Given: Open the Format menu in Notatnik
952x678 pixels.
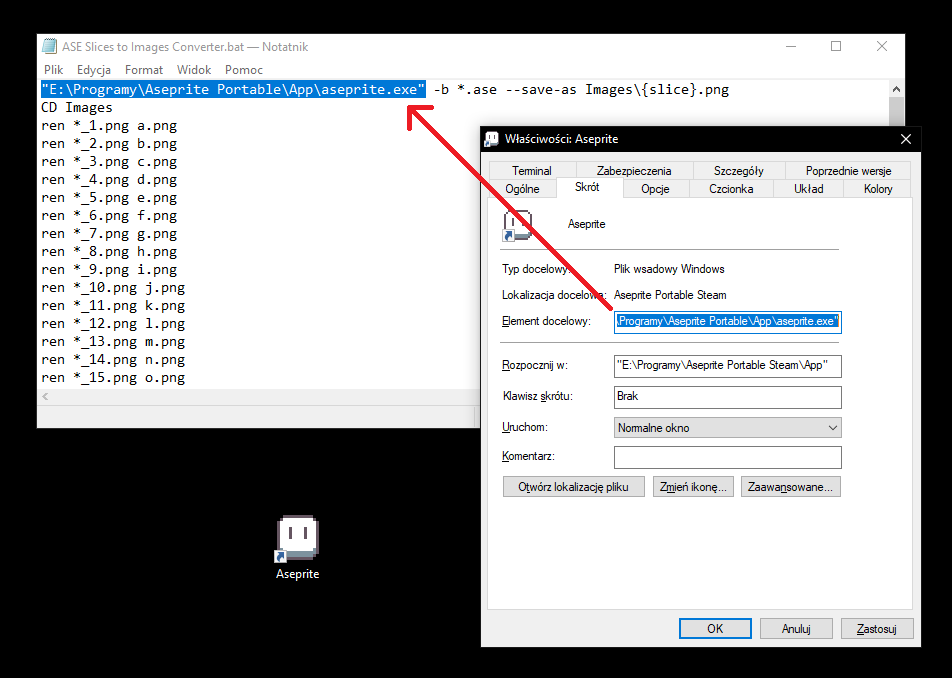Looking at the screenshot, I should click(144, 70).
